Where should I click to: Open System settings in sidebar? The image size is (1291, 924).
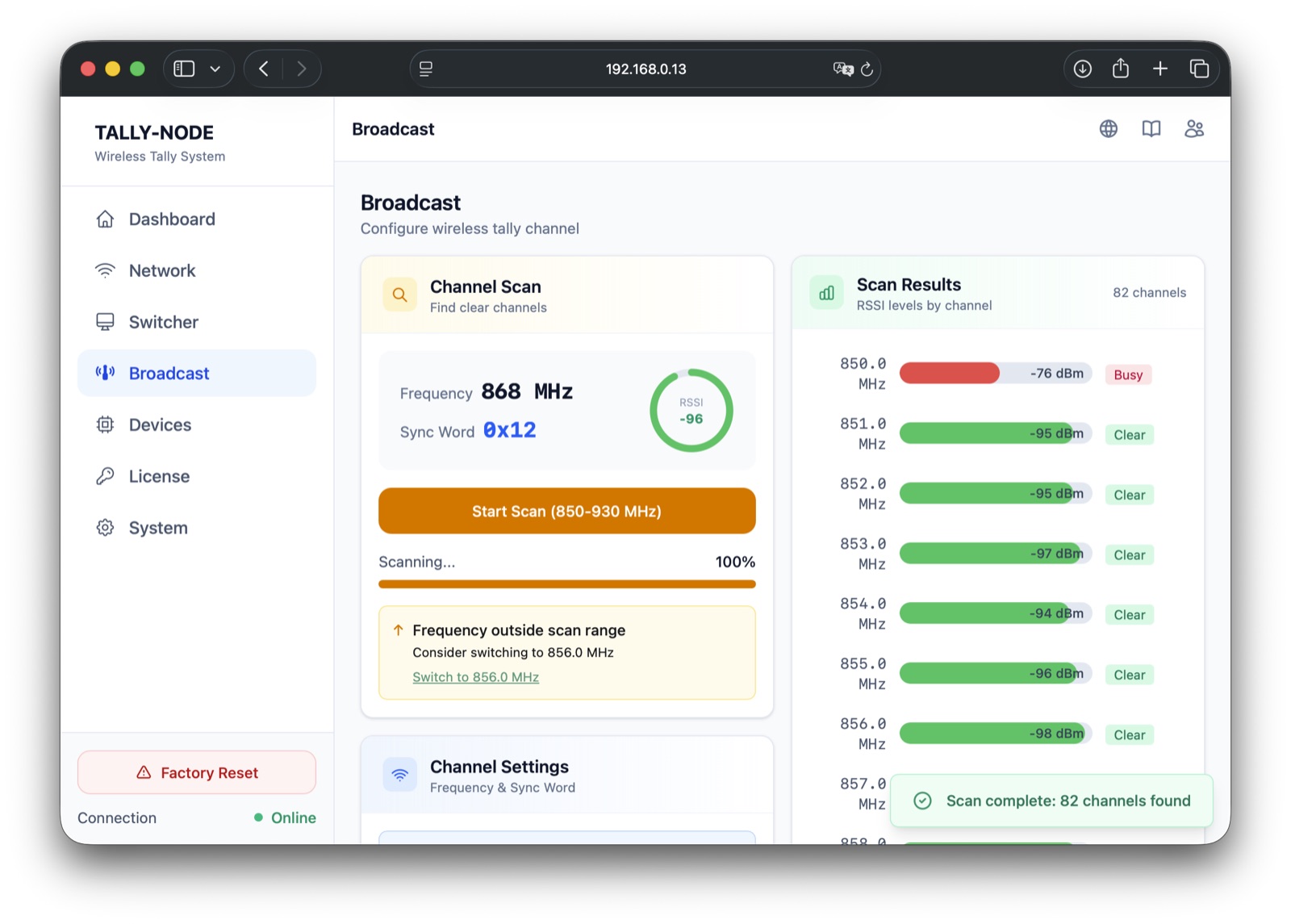point(196,528)
